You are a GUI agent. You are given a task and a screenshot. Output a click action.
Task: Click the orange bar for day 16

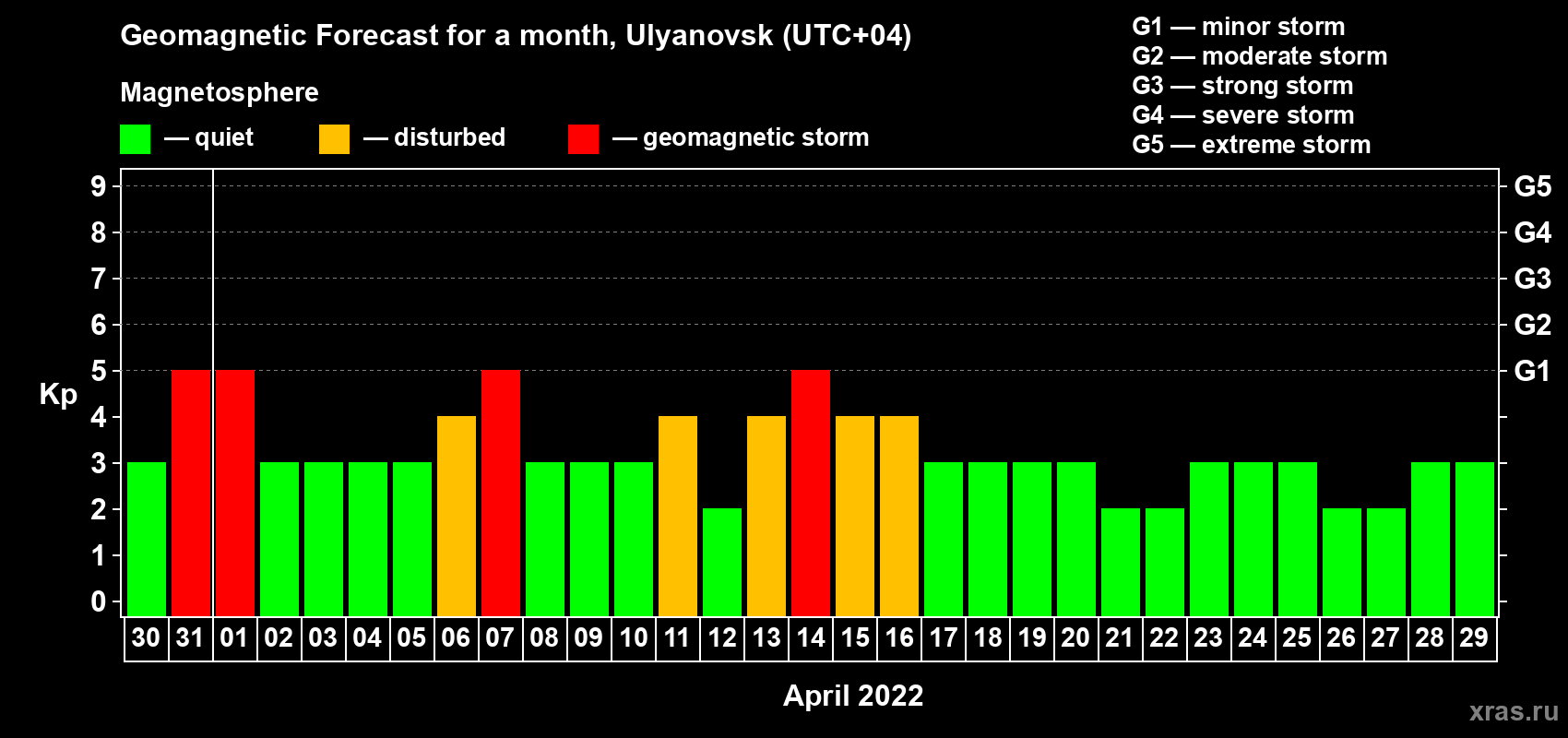click(899, 517)
